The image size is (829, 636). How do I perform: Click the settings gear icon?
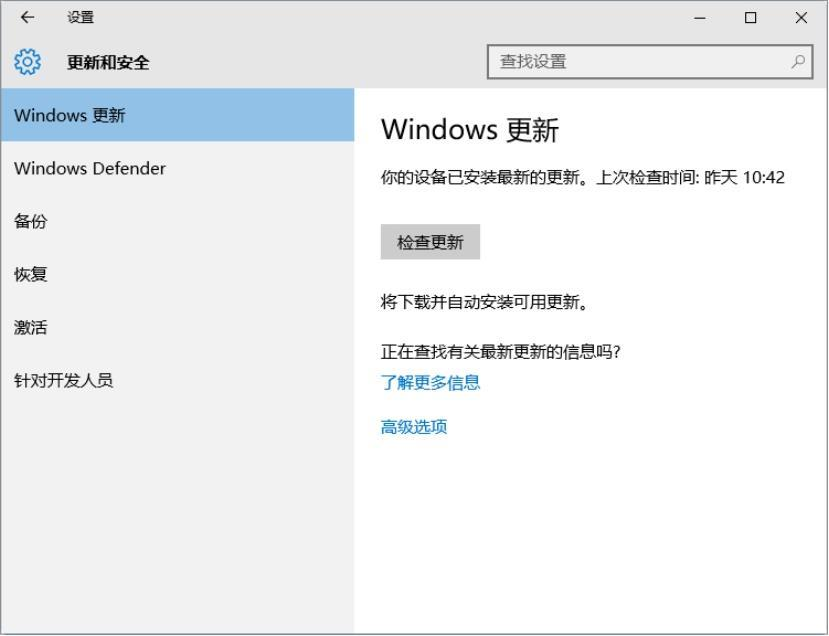coord(27,62)
